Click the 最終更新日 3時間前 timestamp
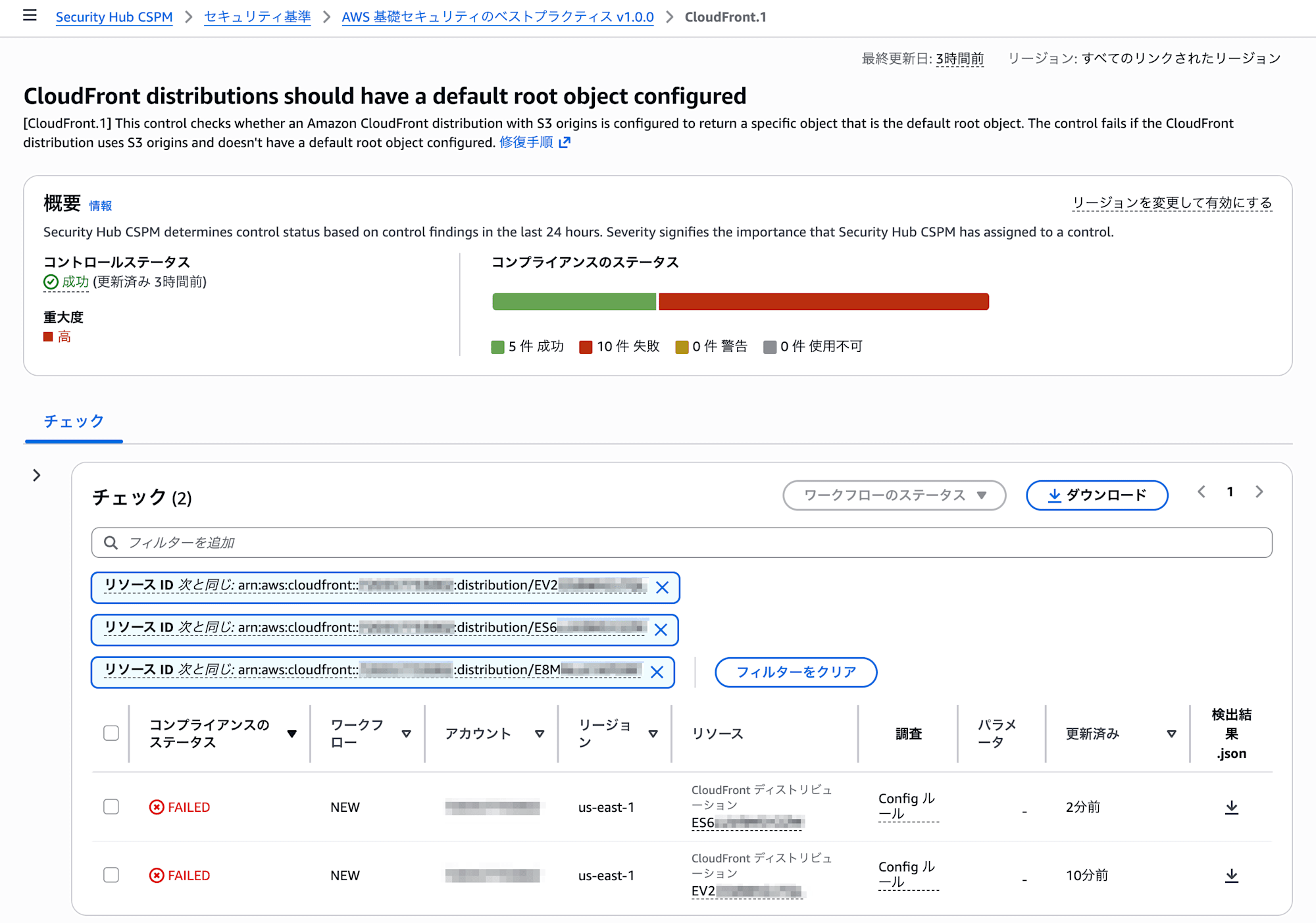Viewport: 1316px width, 923px height. [x=959, y=59]
